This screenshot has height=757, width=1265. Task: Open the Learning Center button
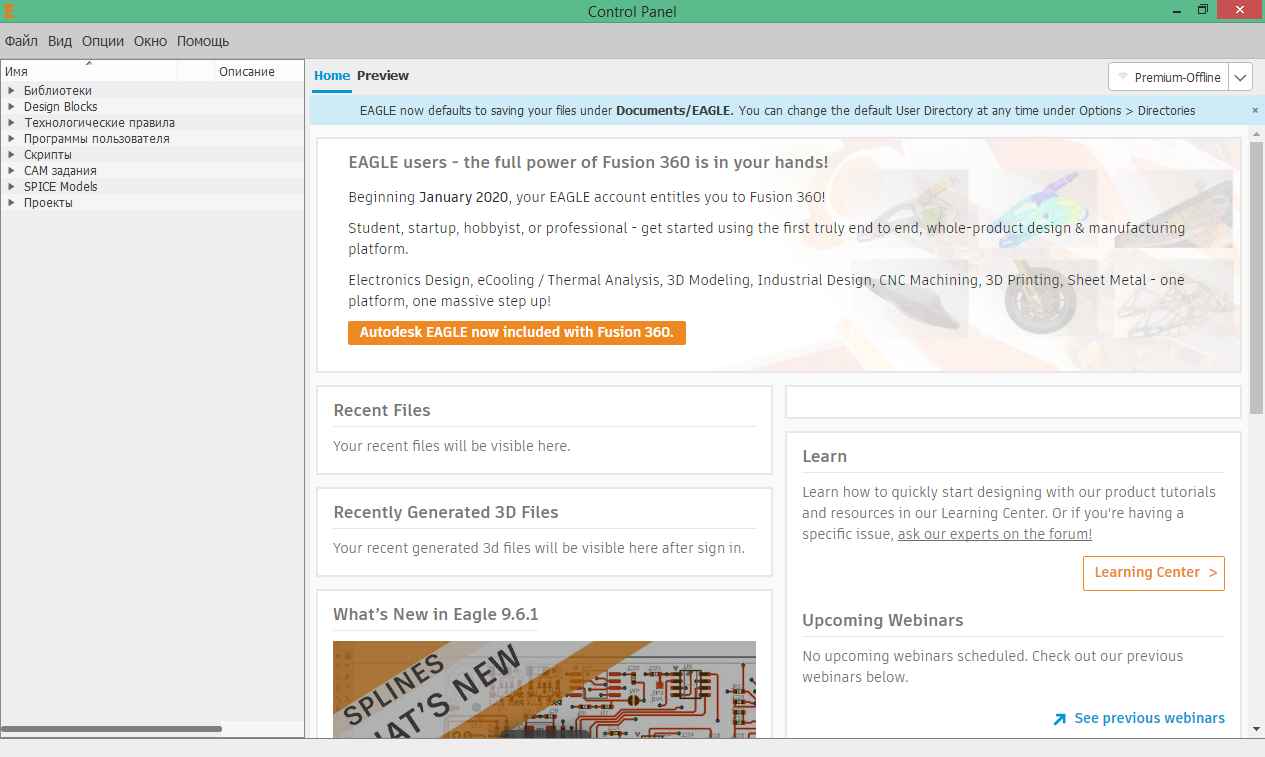tap(1154, 573)
